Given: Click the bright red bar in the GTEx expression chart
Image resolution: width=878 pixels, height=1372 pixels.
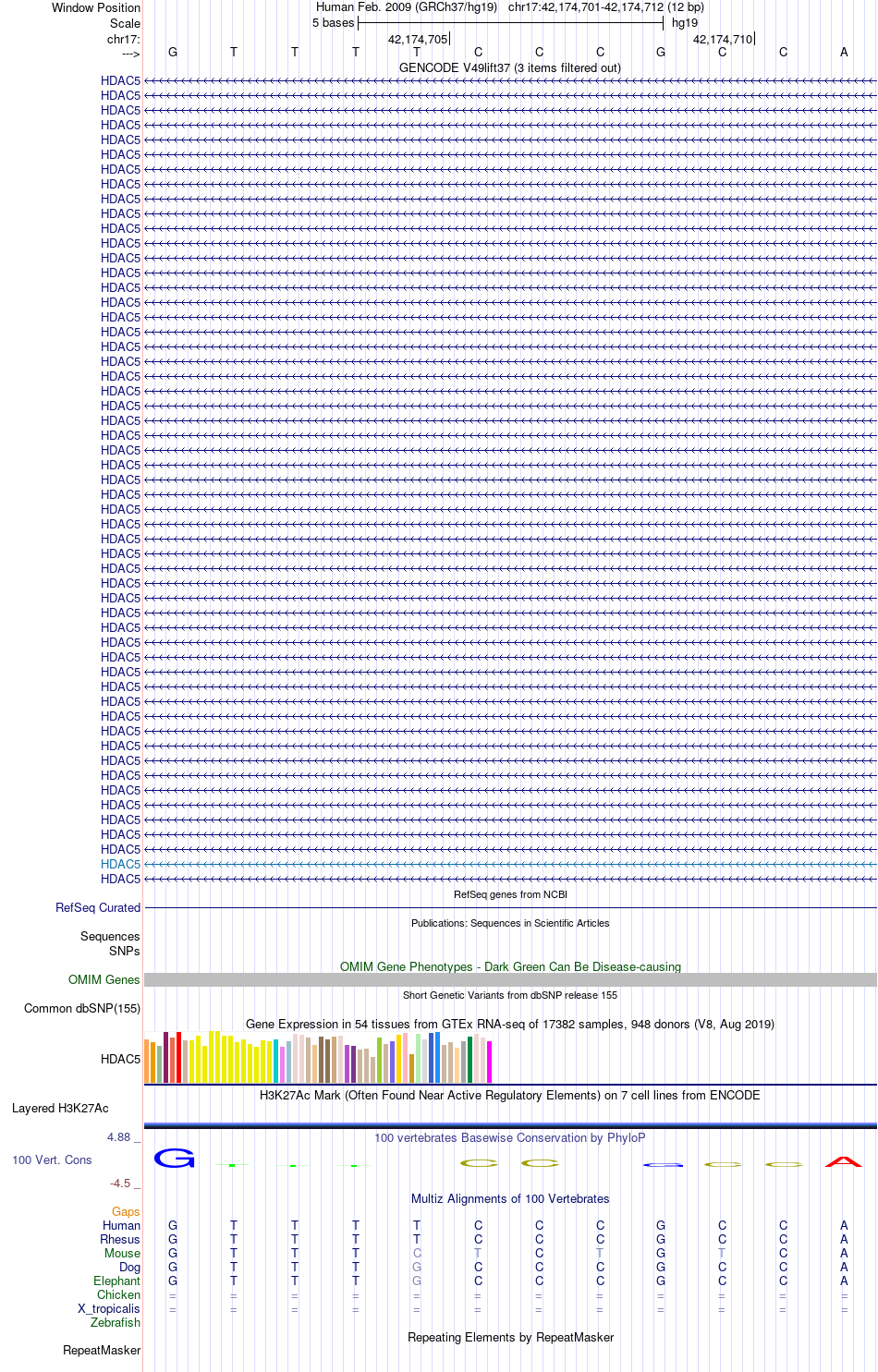Looking at the screenshot, I should pyautogui.click(x=179, y=1057).
